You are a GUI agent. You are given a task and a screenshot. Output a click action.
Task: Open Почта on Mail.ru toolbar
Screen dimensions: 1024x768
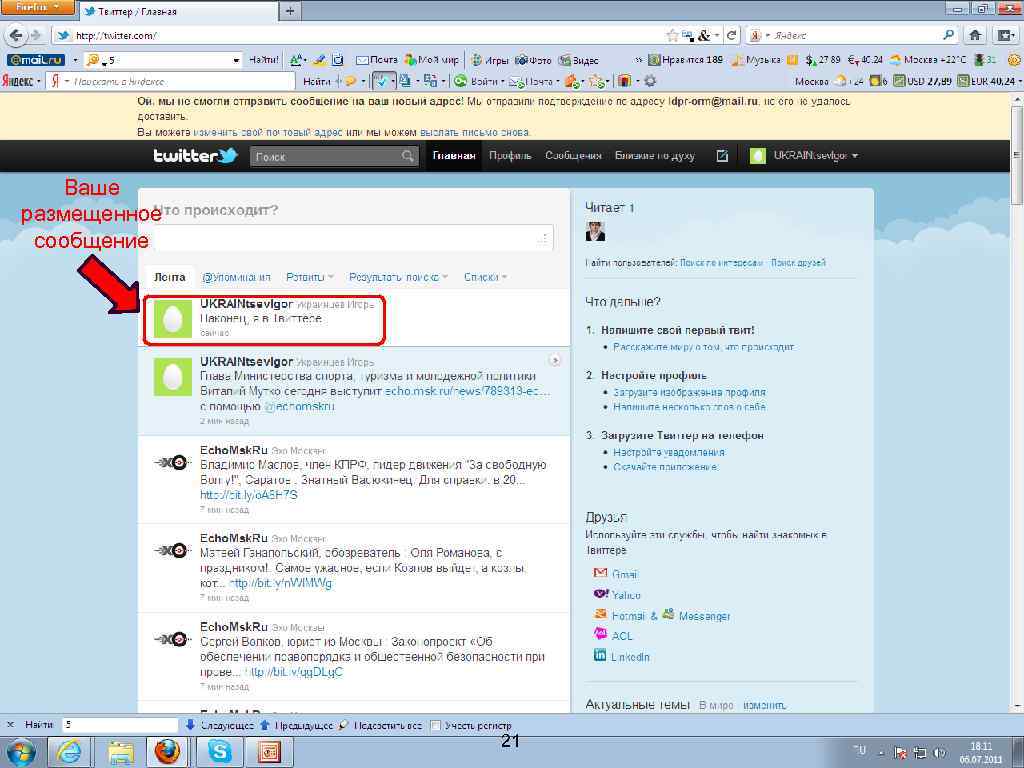tap(377, 60)
